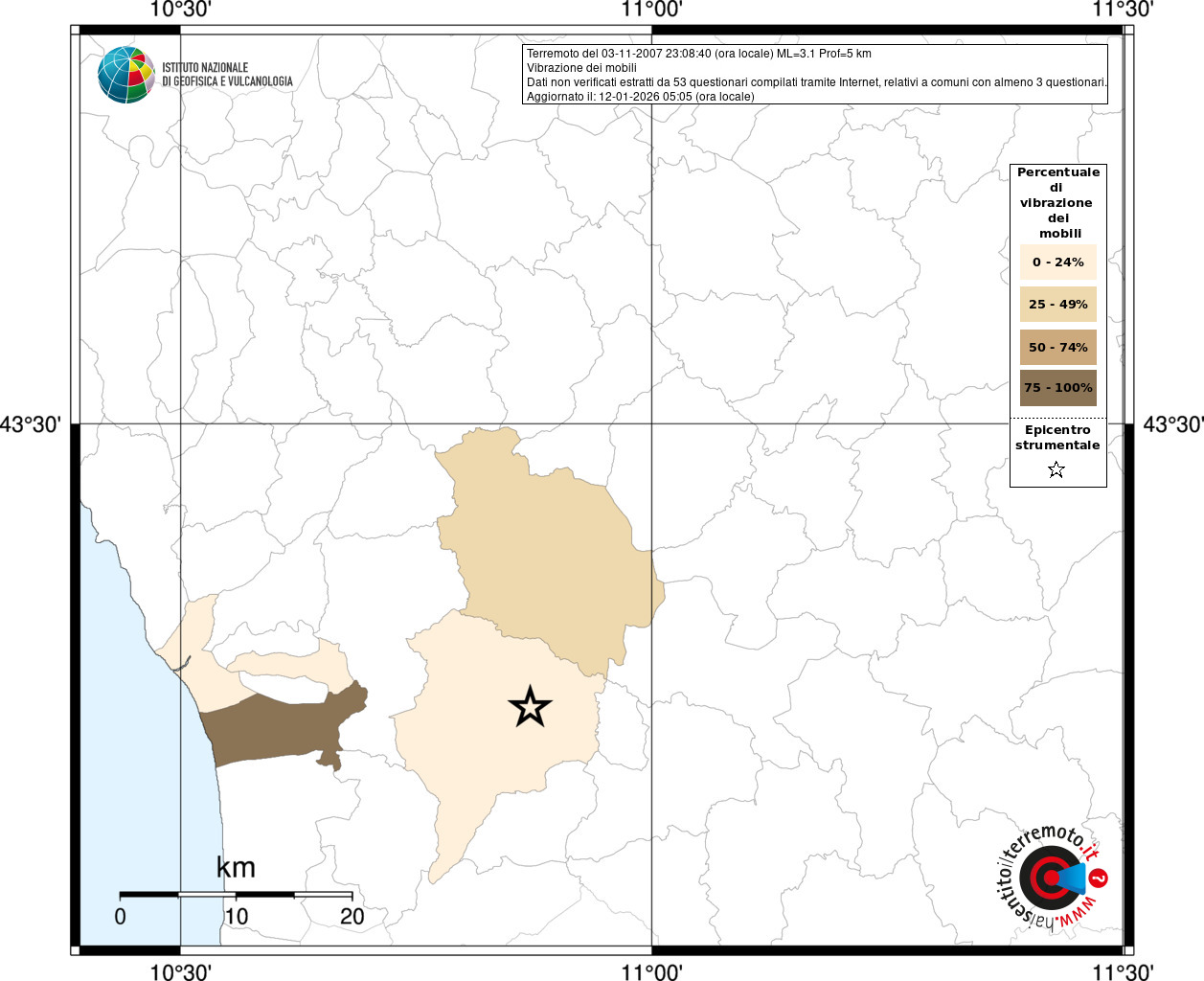Click the scale bar '20' value
The width and height of the screenshot is (1204, 981).
[352, 916]
